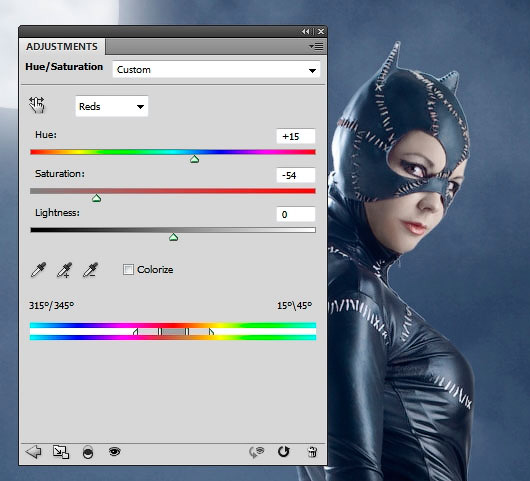The image size is (530, 481).
Task: Reset adjustment to defaults icon
Action: click(283, 452)
